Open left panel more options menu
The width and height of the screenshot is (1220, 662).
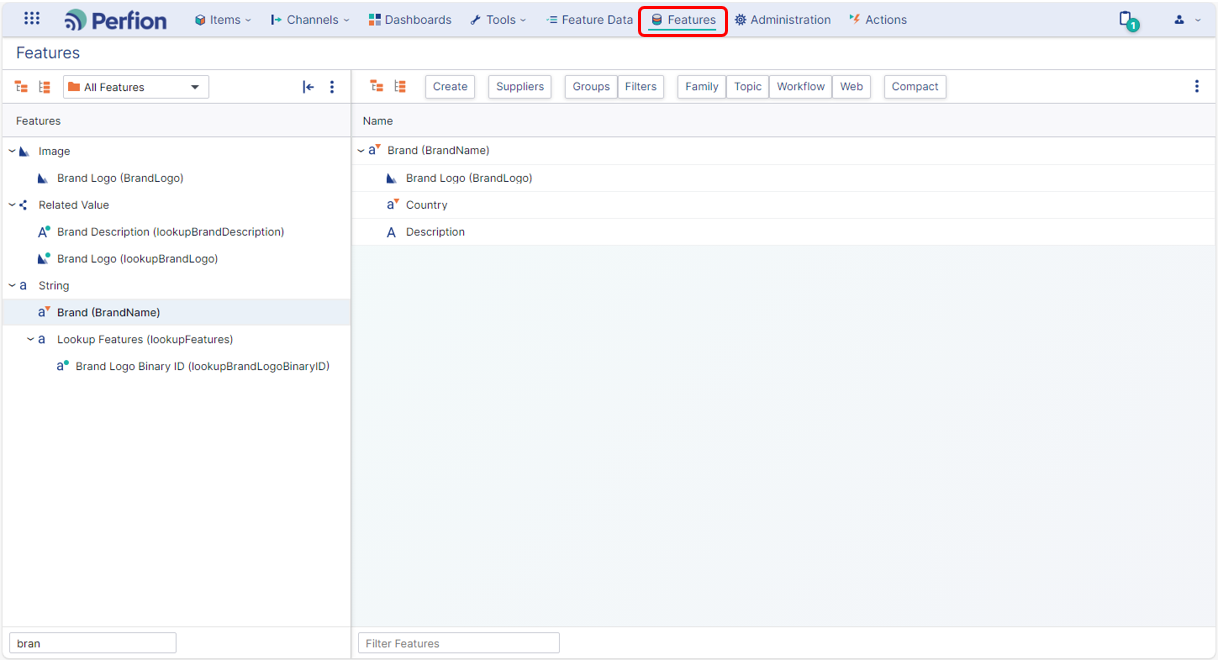(x=332, y=87)
